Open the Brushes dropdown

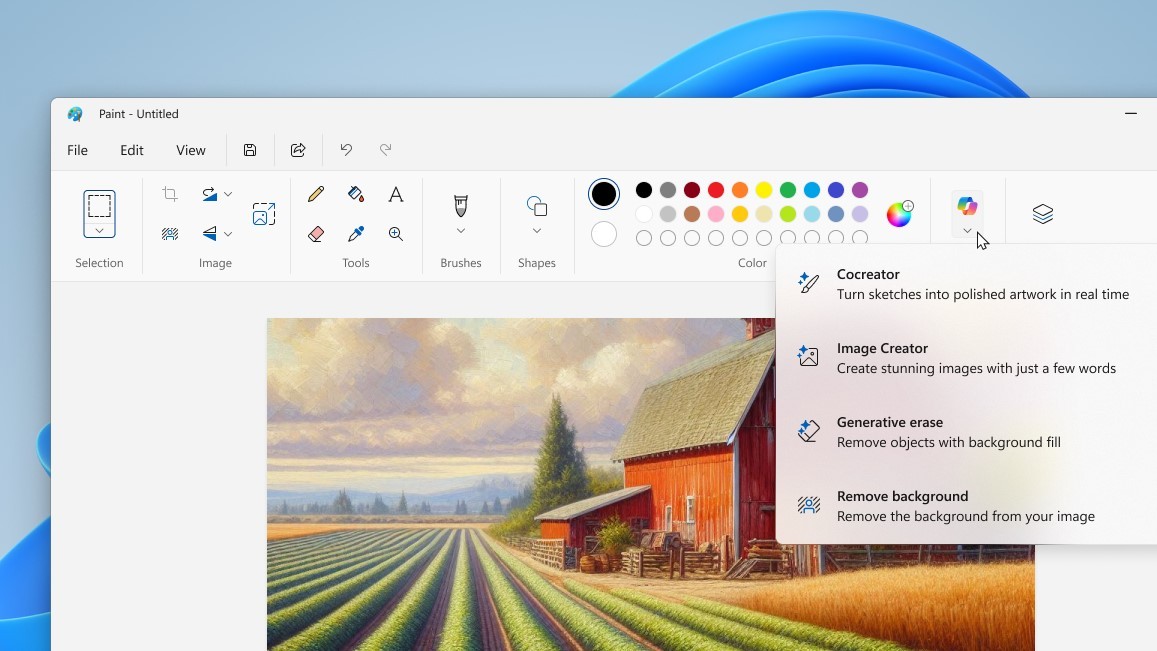(460, 230)
